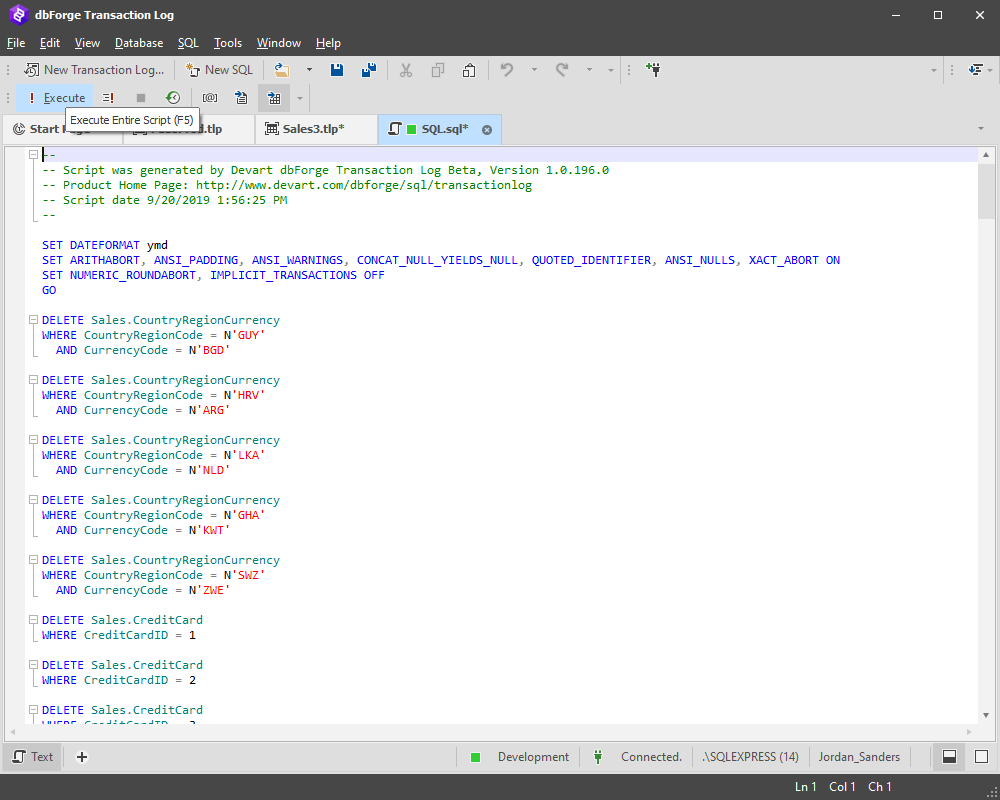Click the New SQL button

click(219, 70)
